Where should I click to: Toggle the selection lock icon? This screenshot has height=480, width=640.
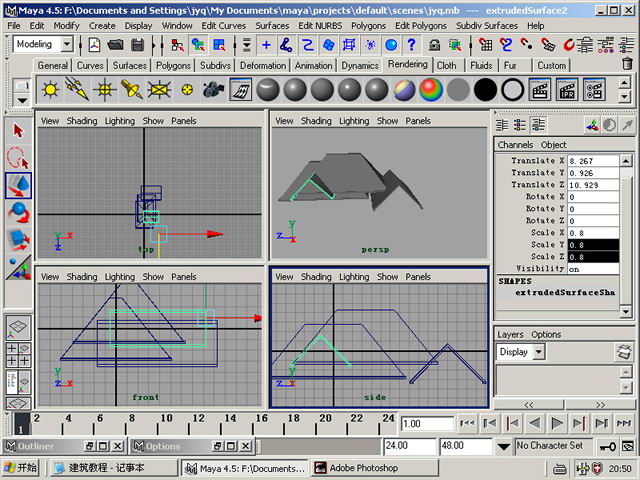click(434, 44)
